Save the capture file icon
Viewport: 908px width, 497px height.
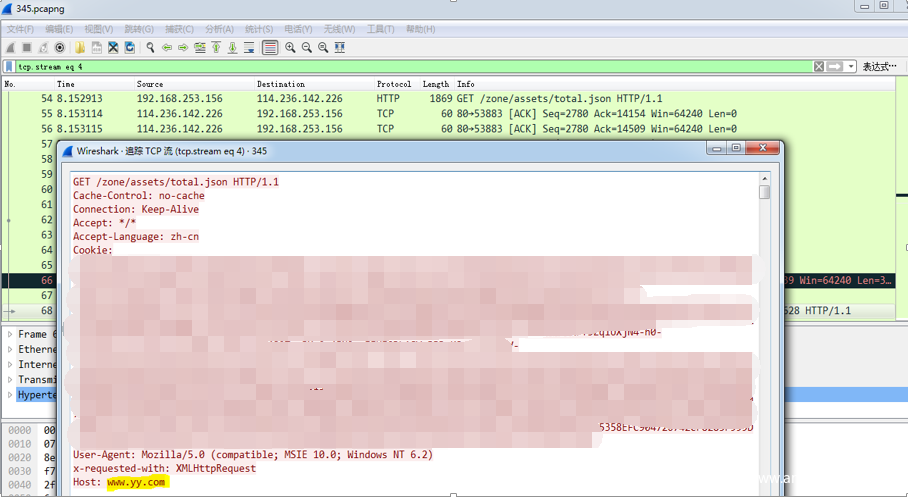(x=97, y=47)
